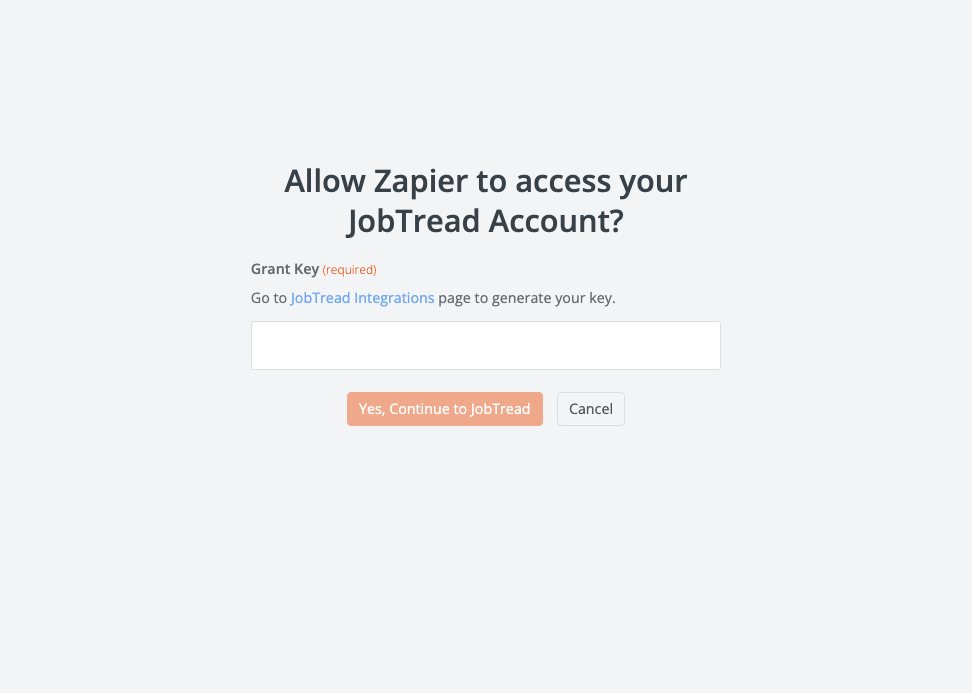972x693 pixels.
Task: Click the 'Go to' text before the link
Action: [x=268, y=298]
